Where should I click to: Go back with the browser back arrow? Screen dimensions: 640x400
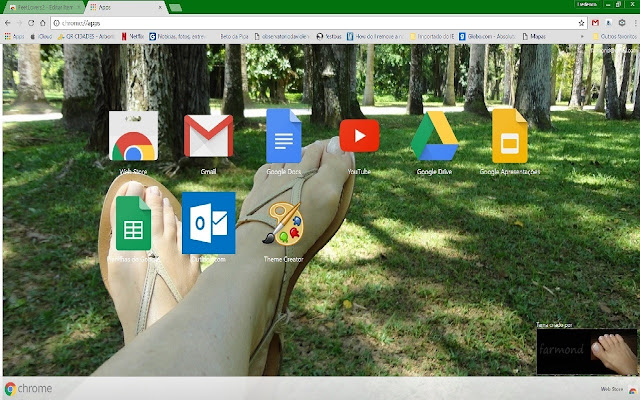coord(8,23)
